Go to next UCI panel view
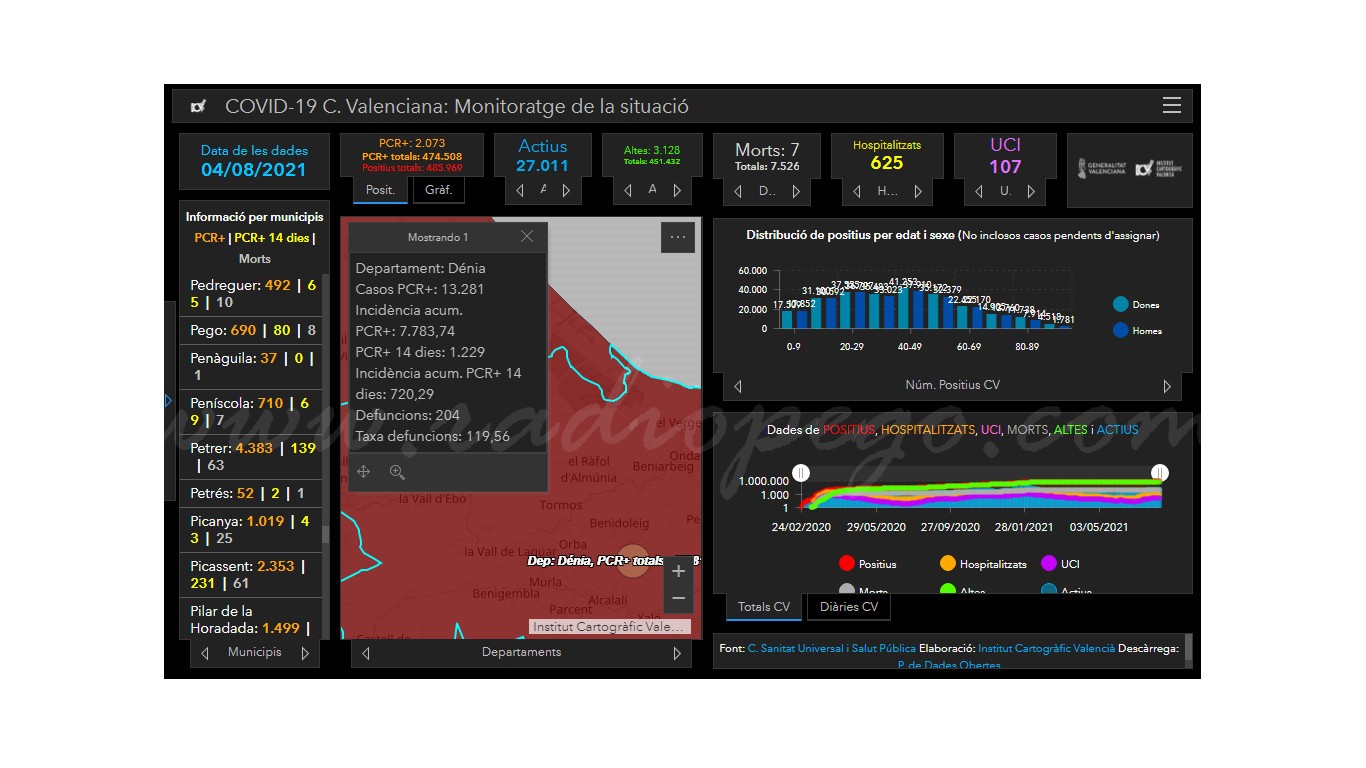This screenshot has height=768, width=1366. point(1031,191)
